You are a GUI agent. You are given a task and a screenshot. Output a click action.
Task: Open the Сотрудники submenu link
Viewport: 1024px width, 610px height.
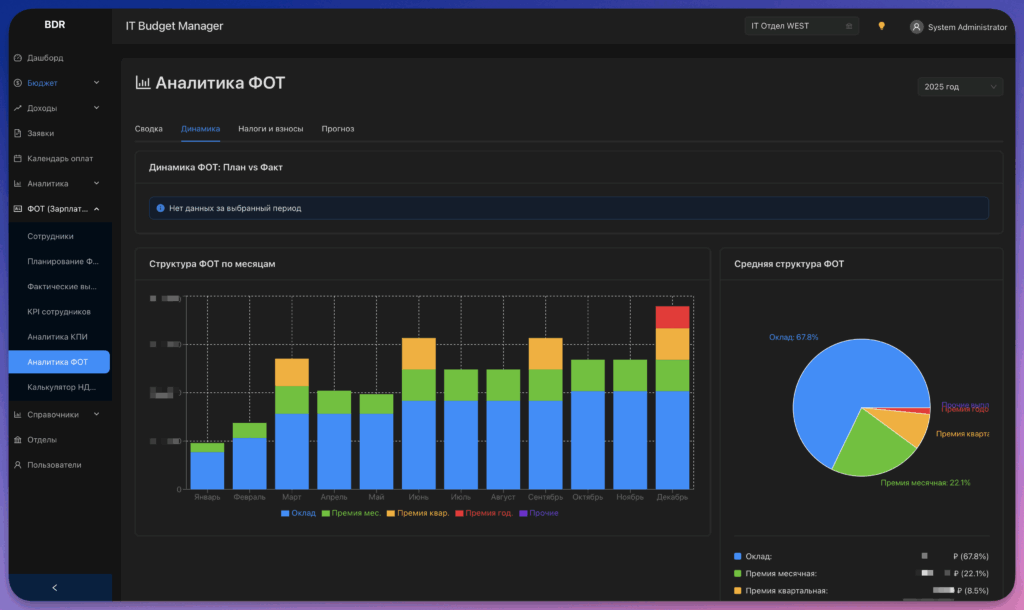tap(50, 236)
